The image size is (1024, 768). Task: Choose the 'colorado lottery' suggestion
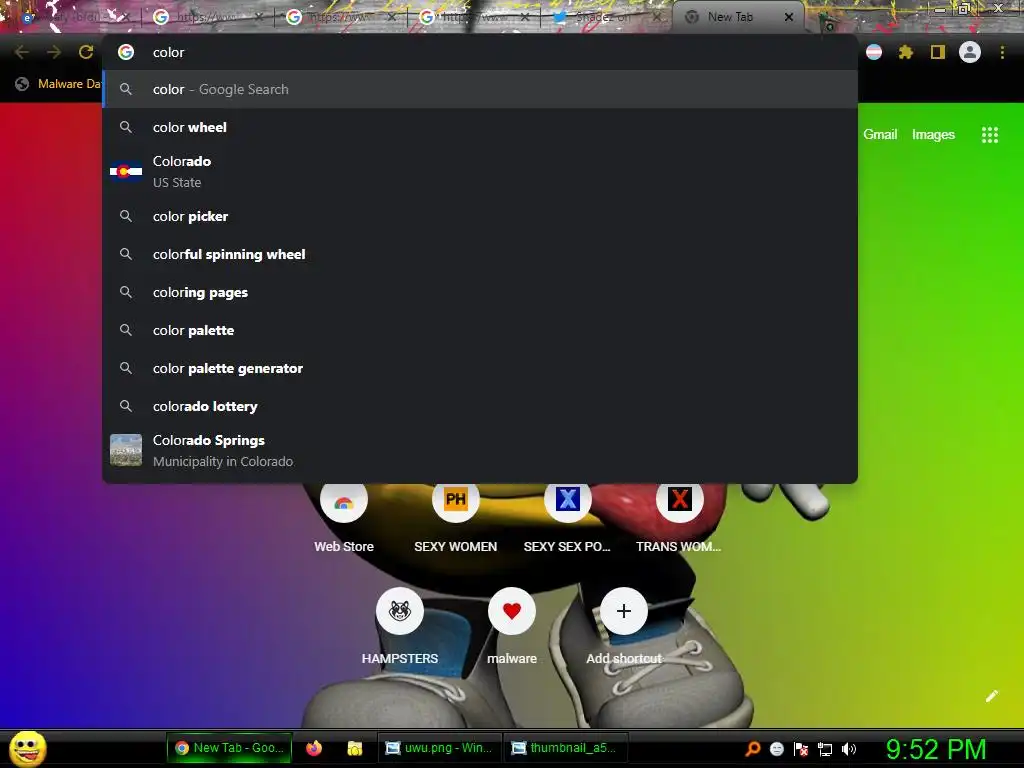tap(480, 406)
